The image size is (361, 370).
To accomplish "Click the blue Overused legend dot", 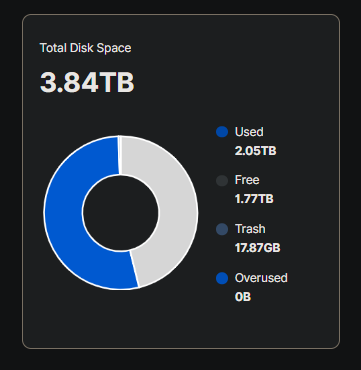I will [222, 278].
